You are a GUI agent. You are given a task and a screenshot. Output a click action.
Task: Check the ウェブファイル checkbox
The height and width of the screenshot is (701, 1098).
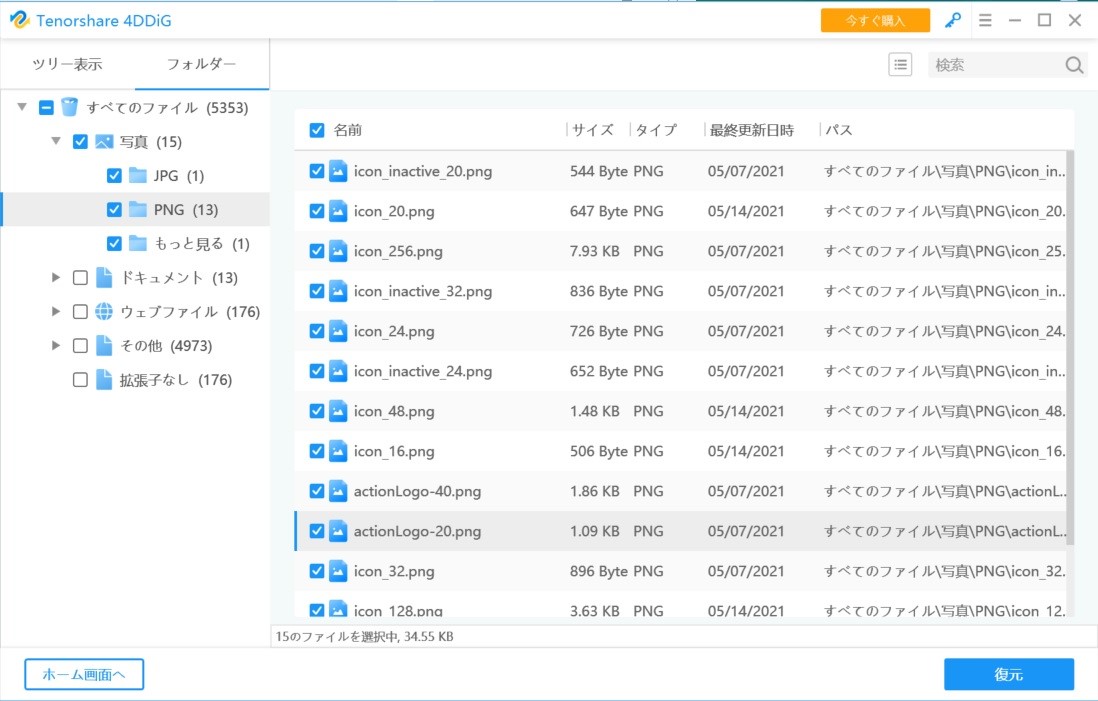point(81,312)
